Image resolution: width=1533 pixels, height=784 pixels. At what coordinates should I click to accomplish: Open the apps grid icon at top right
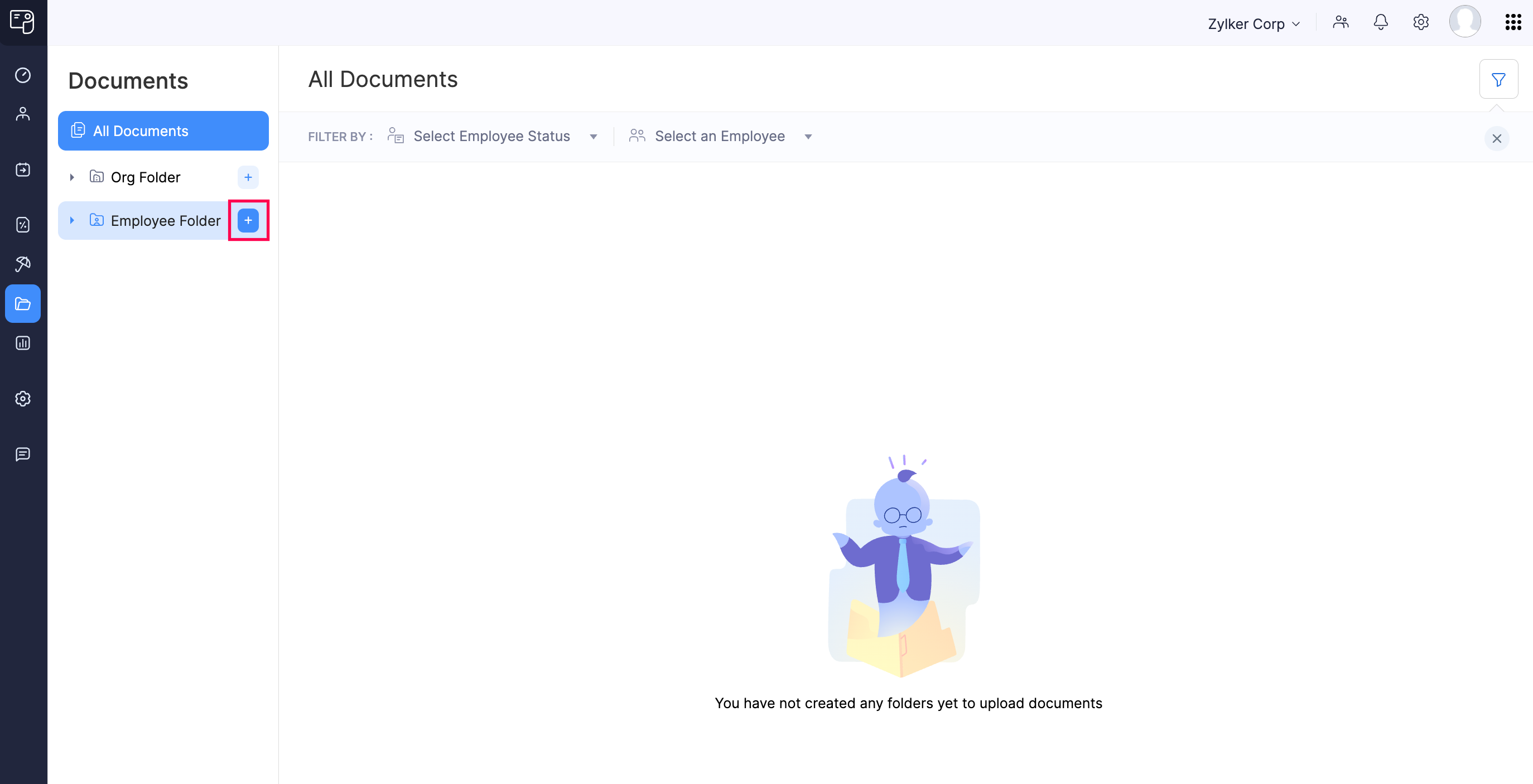(1513, 23)
